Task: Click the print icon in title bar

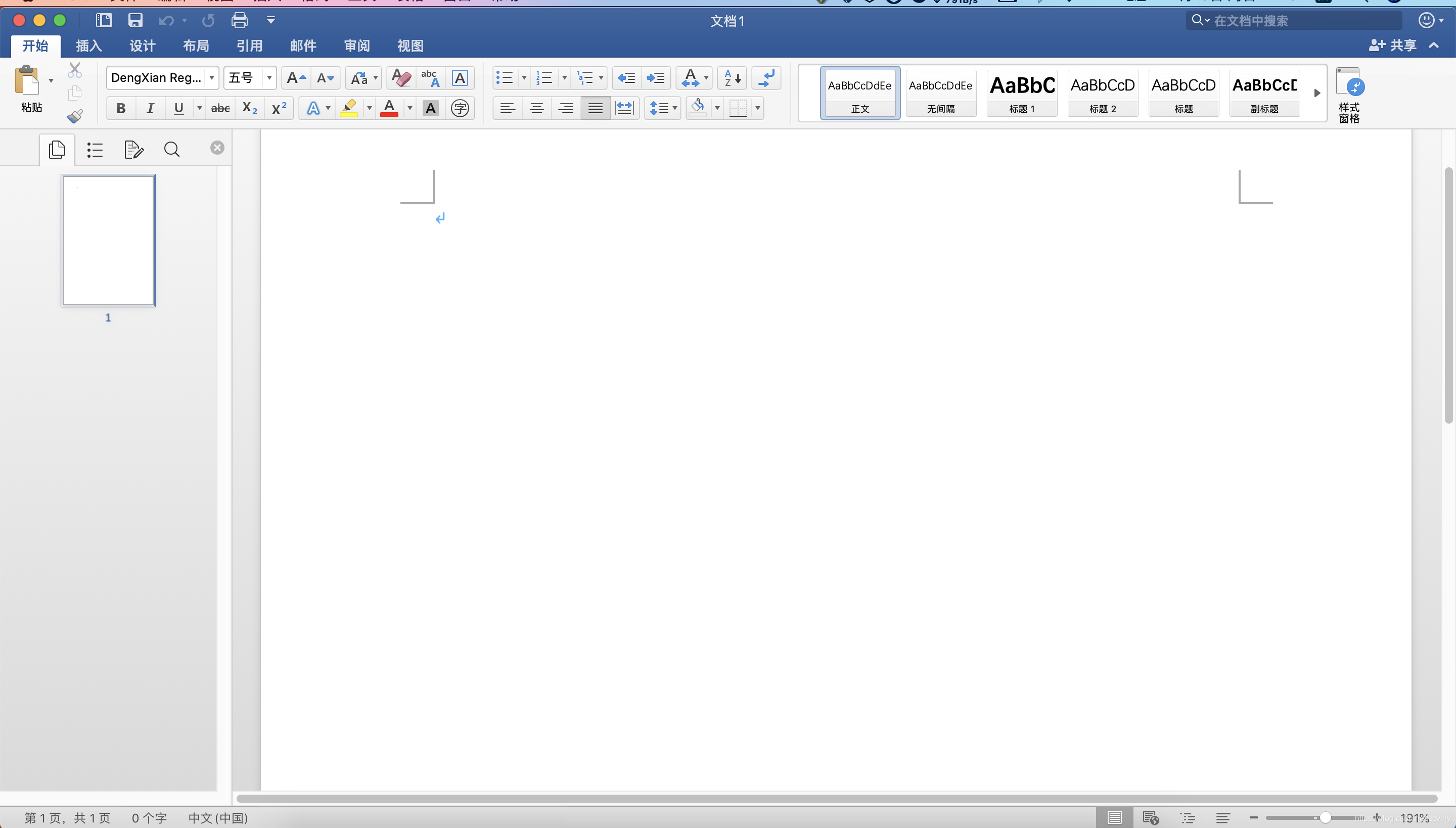Action: (240, 20)
